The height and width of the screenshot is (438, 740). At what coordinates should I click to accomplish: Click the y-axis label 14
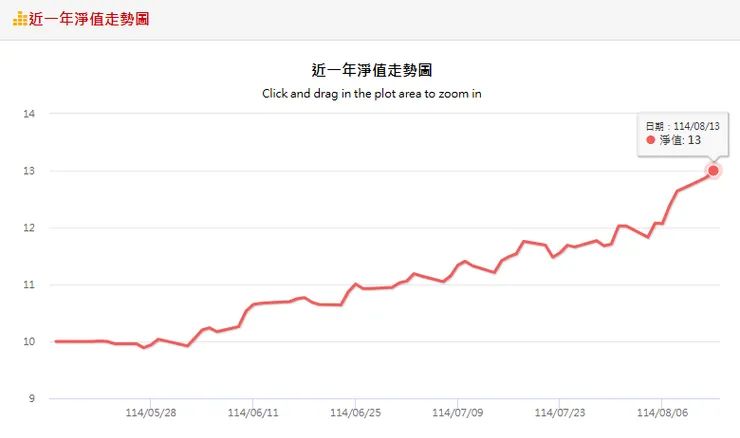click(29, 113)
